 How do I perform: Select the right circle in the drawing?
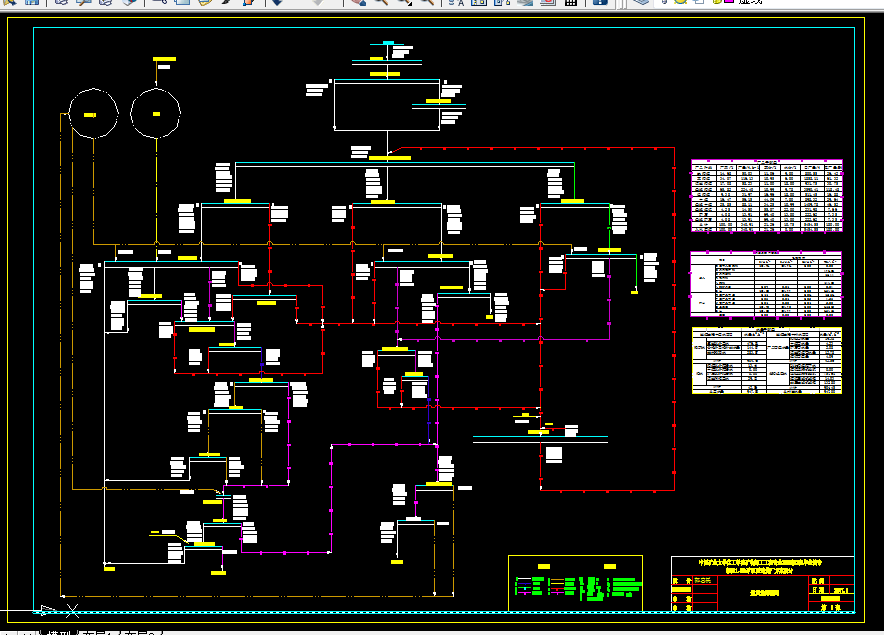point(156,113)
